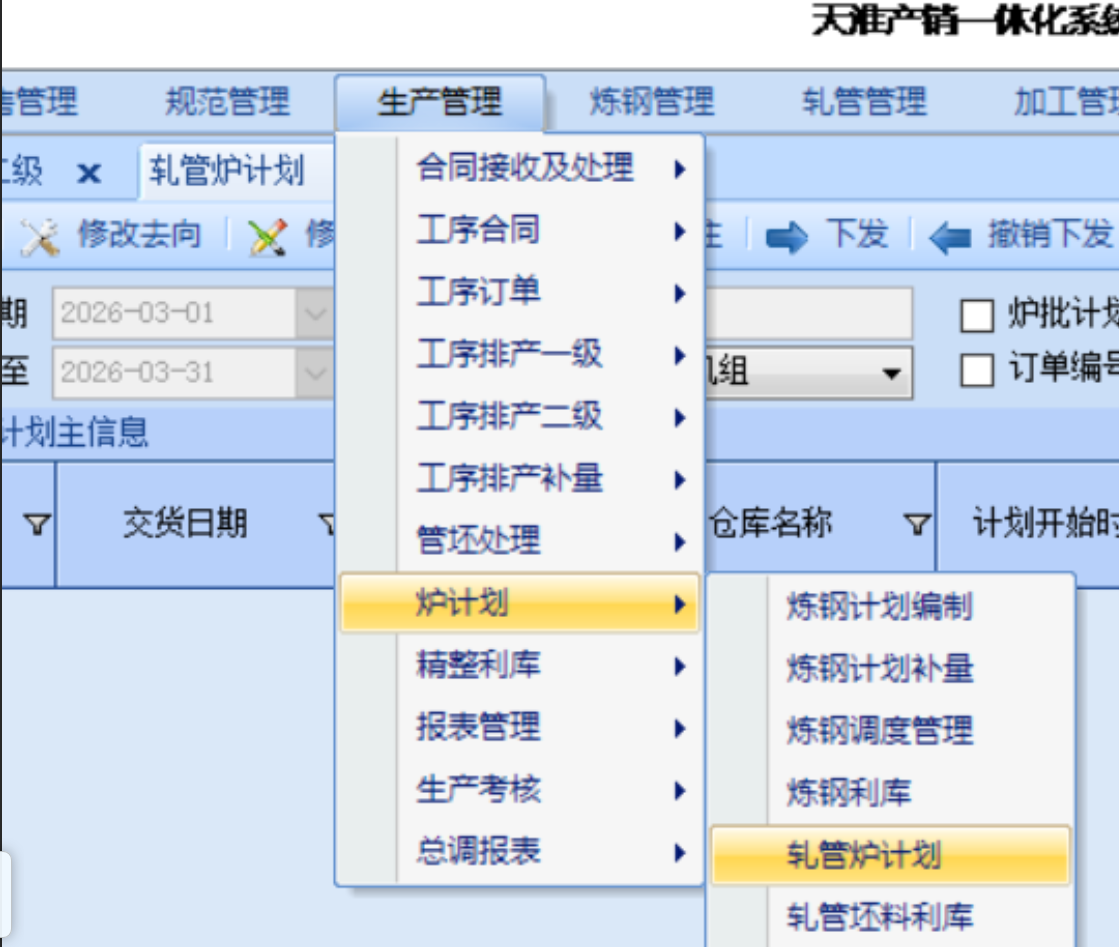Switch to the 轧管炉计划 tab

coord(227,172)
